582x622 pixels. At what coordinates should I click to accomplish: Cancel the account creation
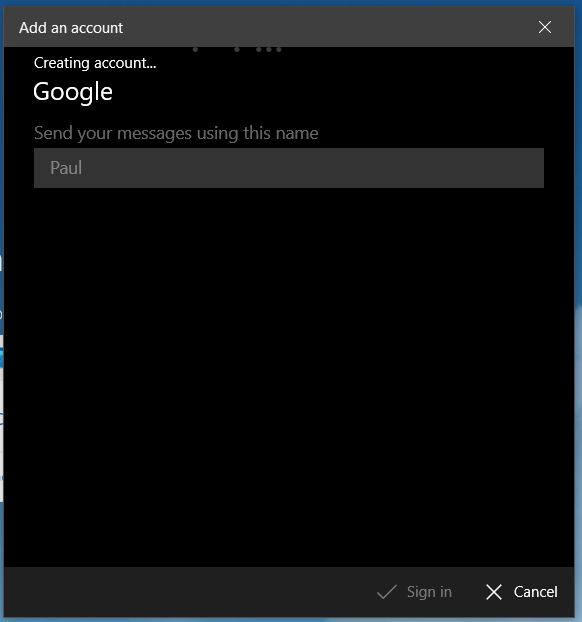(x=522, y=592)
